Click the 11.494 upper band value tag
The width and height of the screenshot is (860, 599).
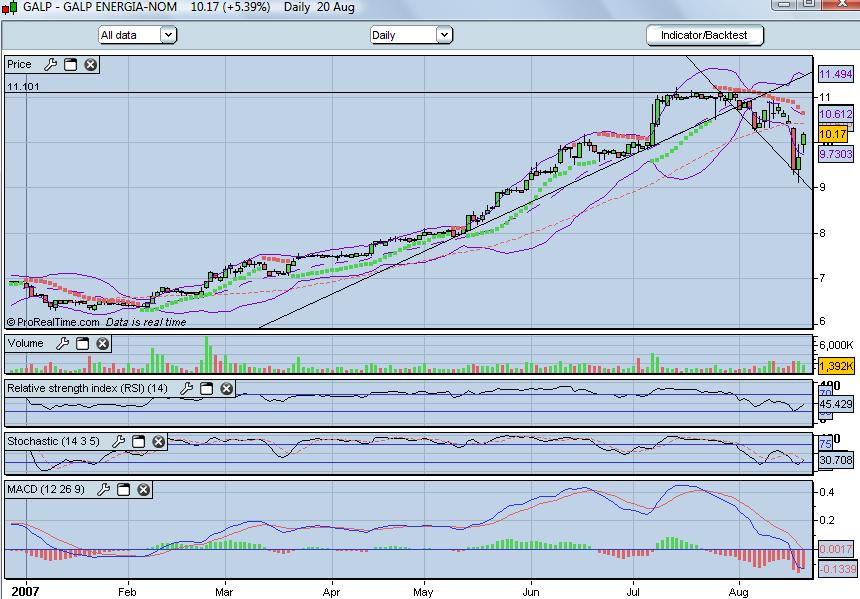pyautogui.click(x=836, y=74)
